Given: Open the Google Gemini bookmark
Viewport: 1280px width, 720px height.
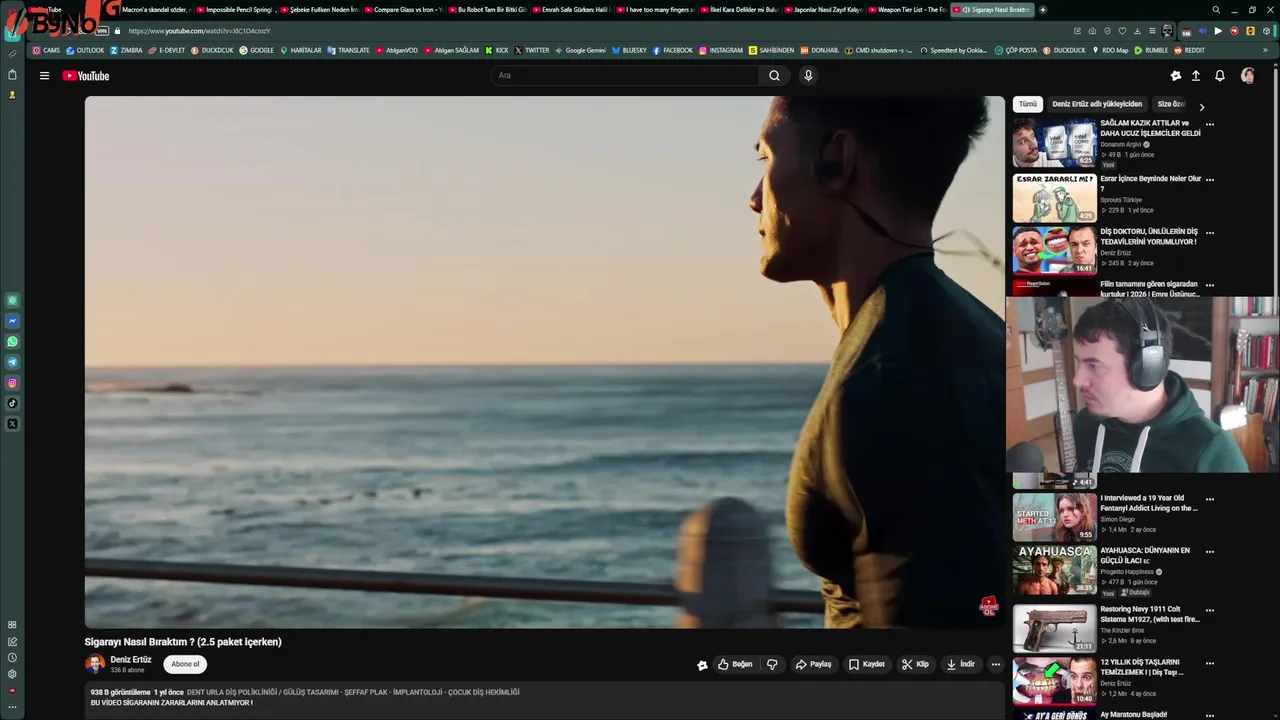Looking at the screenshot, I should [580, 50].
